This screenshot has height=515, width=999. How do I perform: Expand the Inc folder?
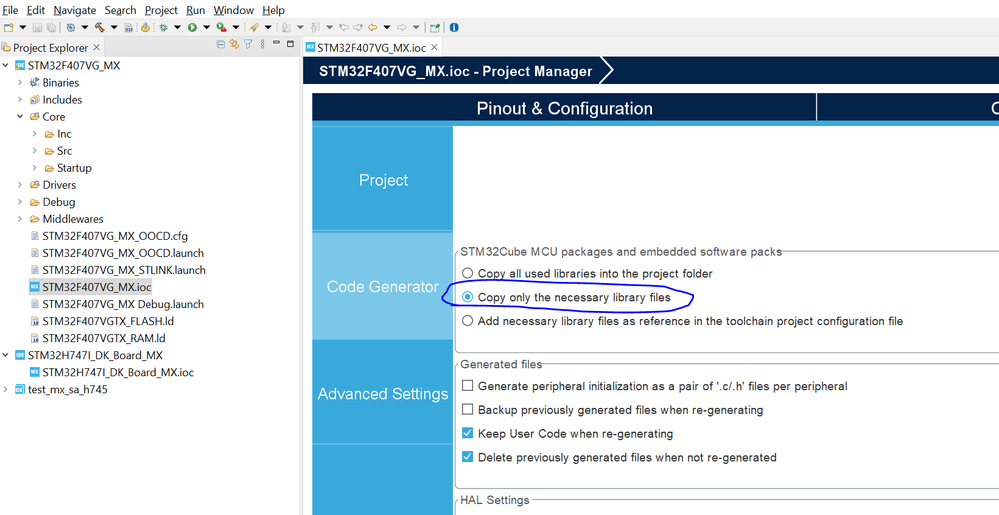[34, 134]
